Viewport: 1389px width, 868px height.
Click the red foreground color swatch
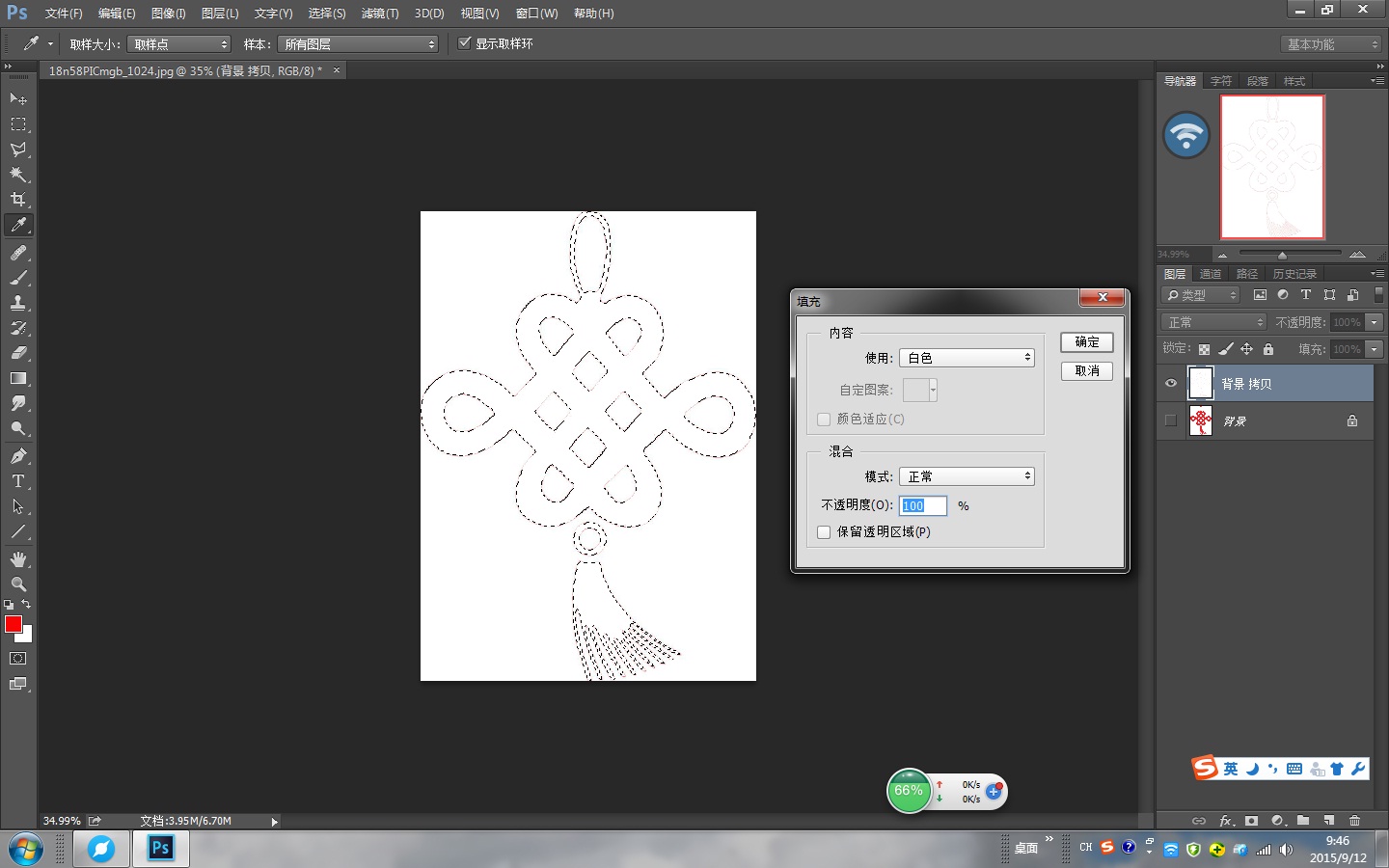14,624
